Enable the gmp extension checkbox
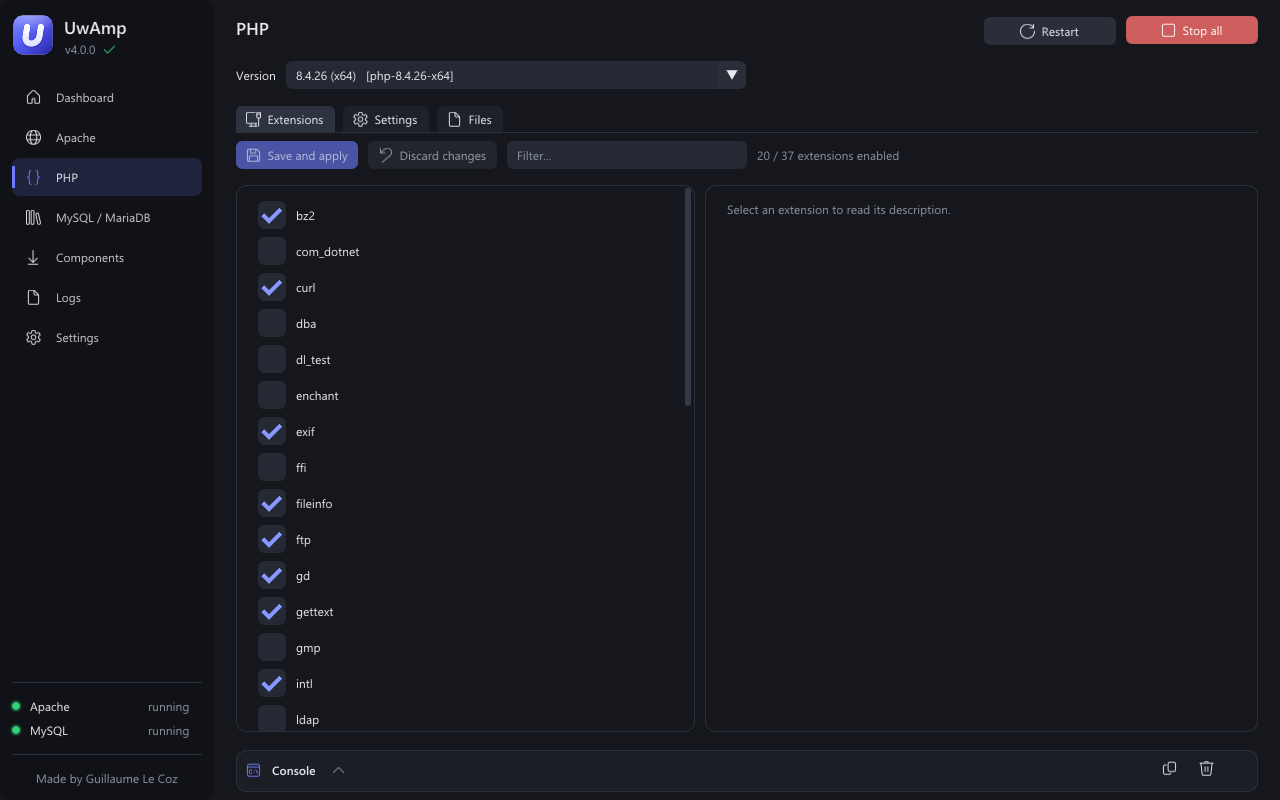 [x=272, y=648]
